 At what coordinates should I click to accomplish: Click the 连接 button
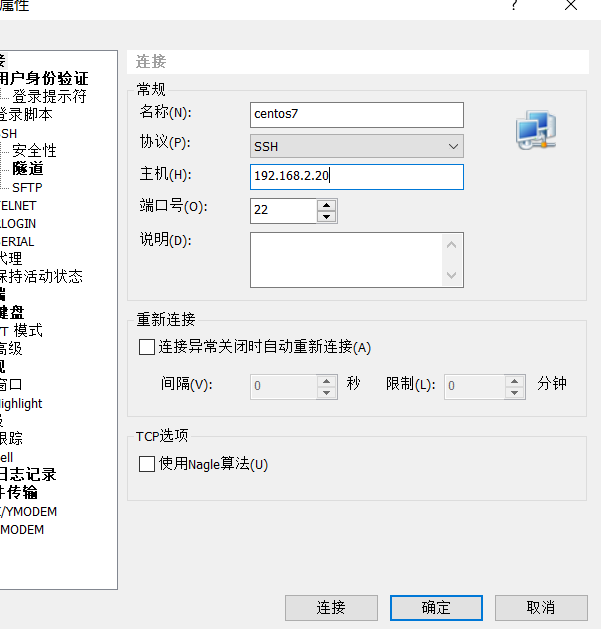pyautogui.click(x=331, y=607)
